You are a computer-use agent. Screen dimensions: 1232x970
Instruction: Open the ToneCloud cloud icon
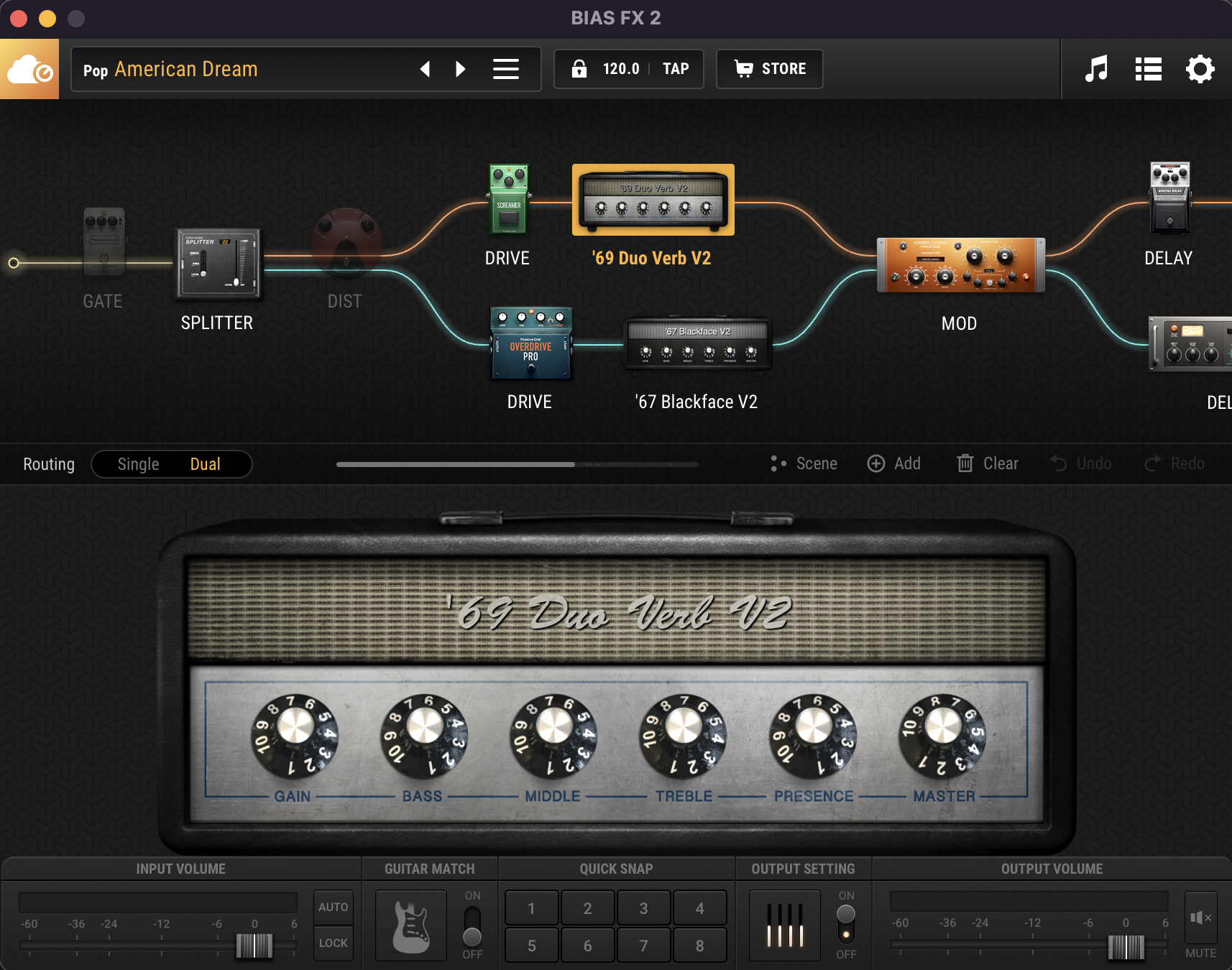point(29,69)
